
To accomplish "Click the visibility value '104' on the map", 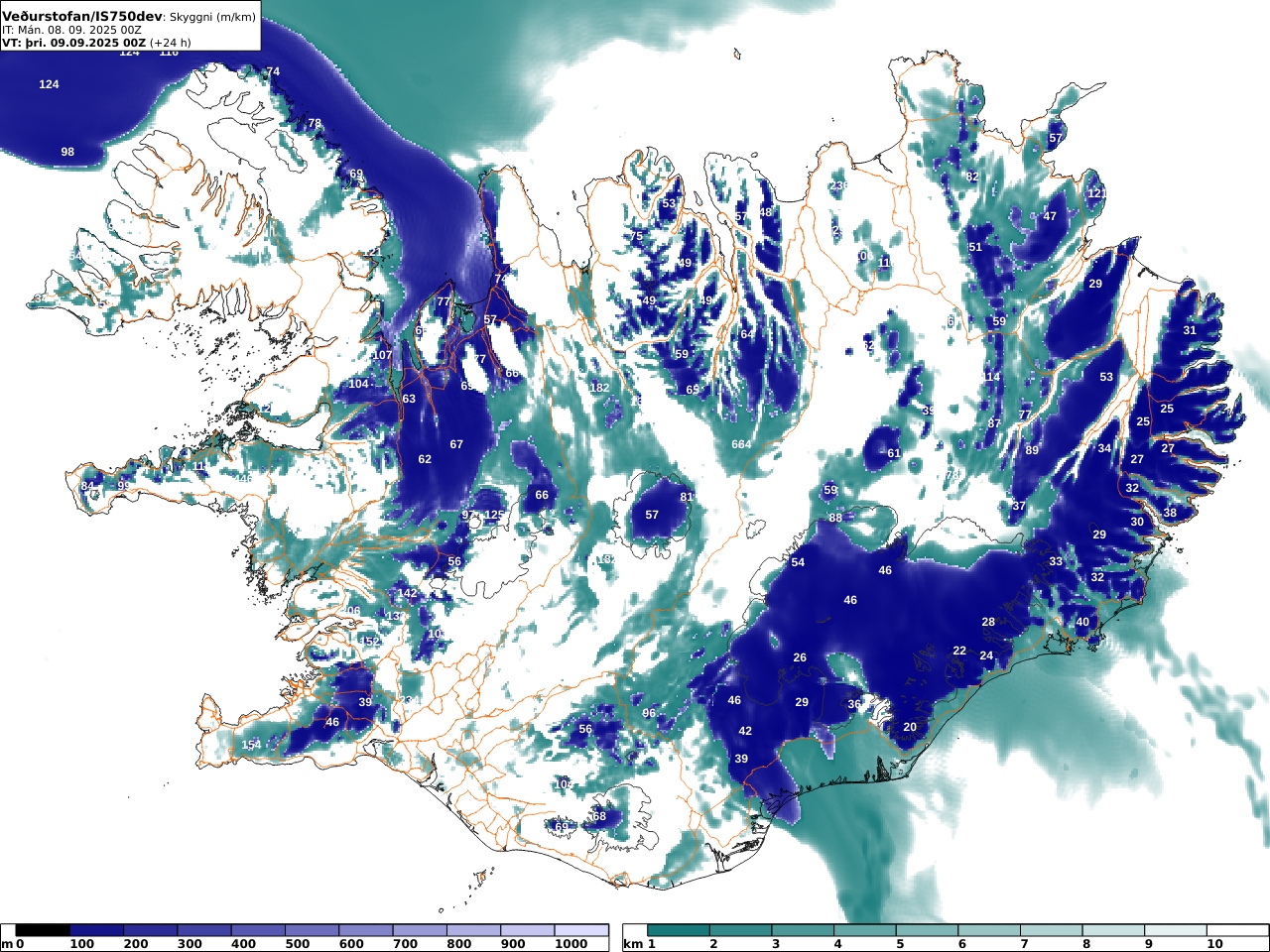I will tap(358, 384).
